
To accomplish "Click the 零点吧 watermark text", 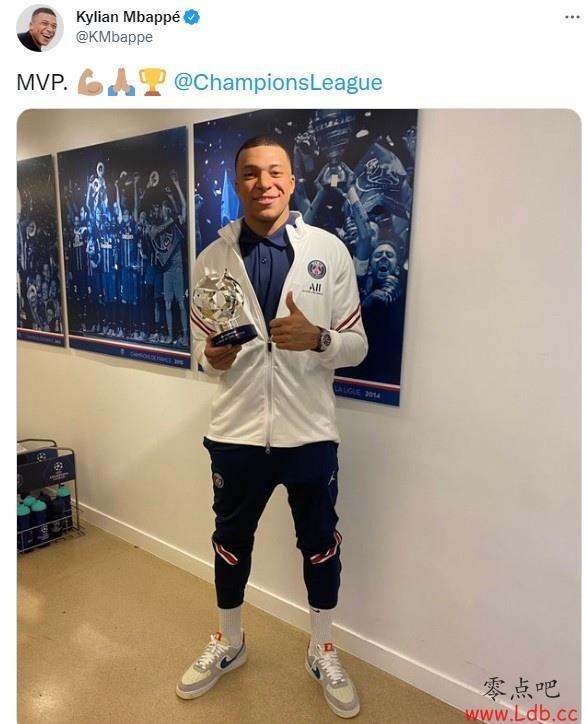I will 521,690.
